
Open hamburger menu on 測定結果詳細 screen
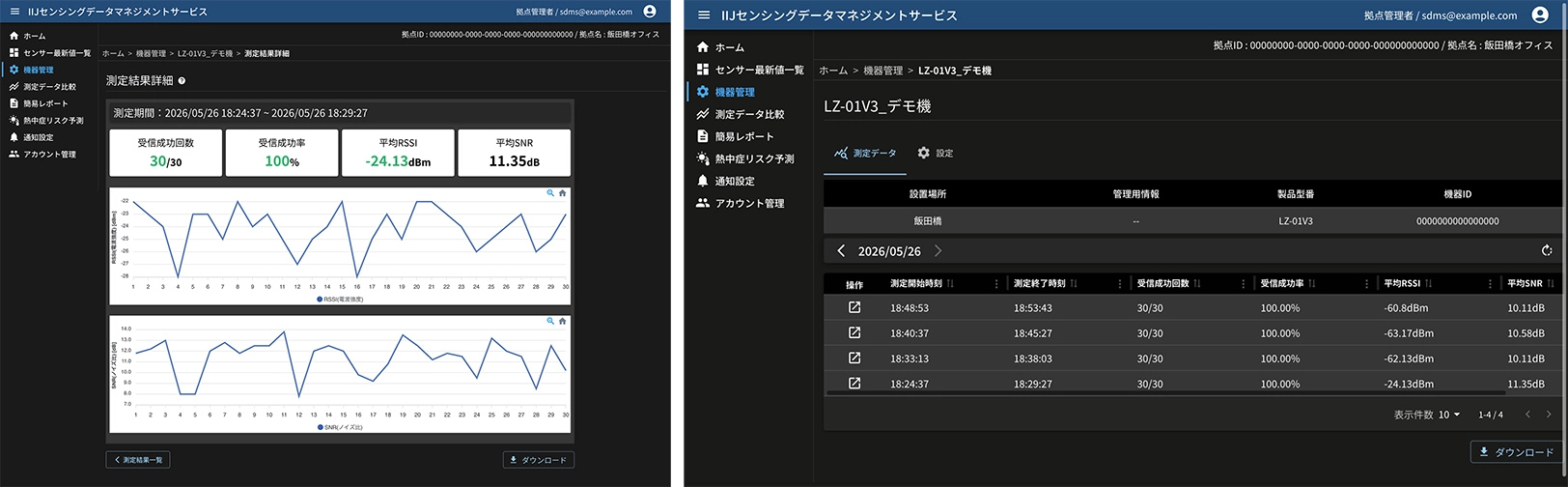[14, 12]
